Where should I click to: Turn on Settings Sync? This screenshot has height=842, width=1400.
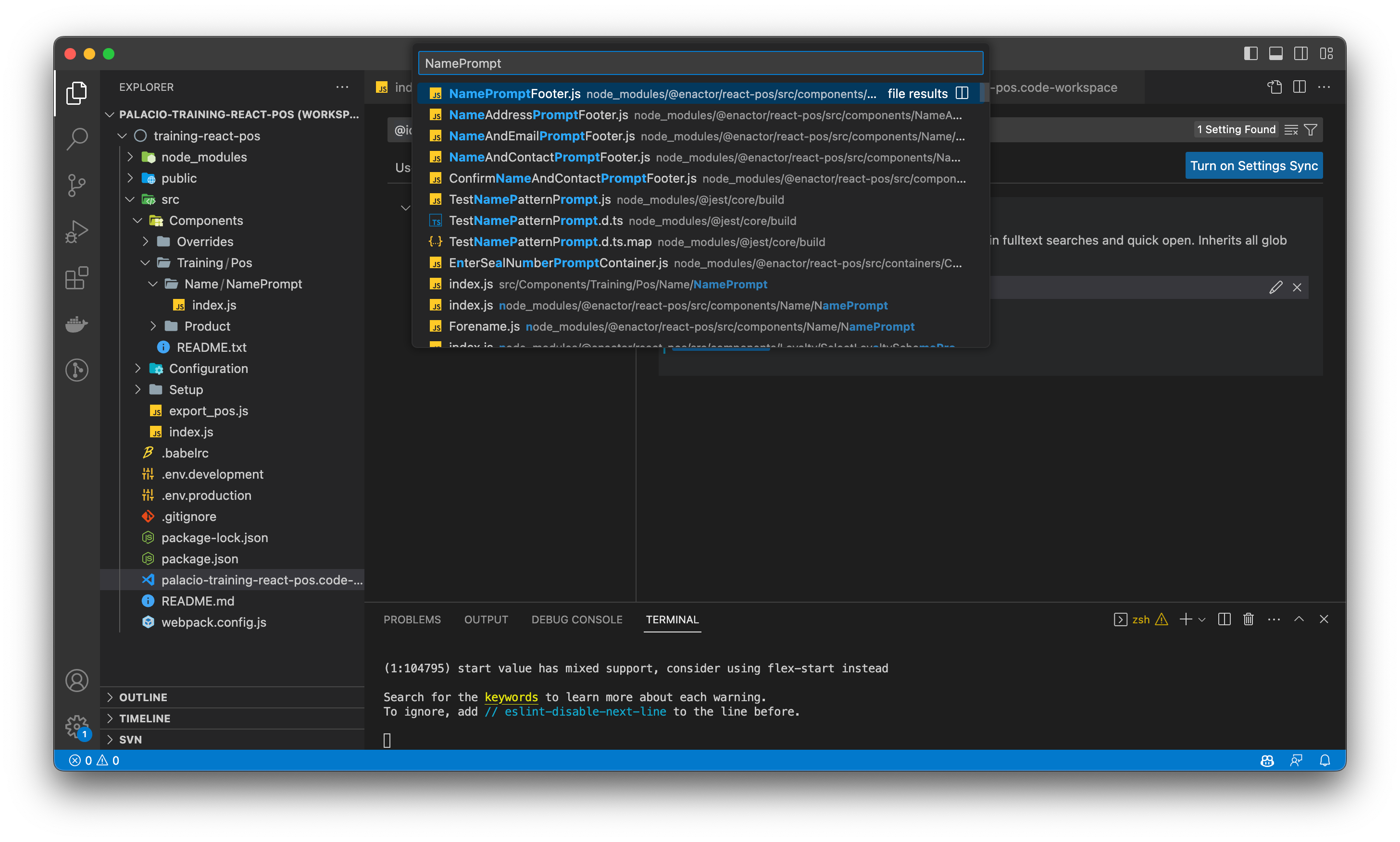click(x=1253, y=166)
